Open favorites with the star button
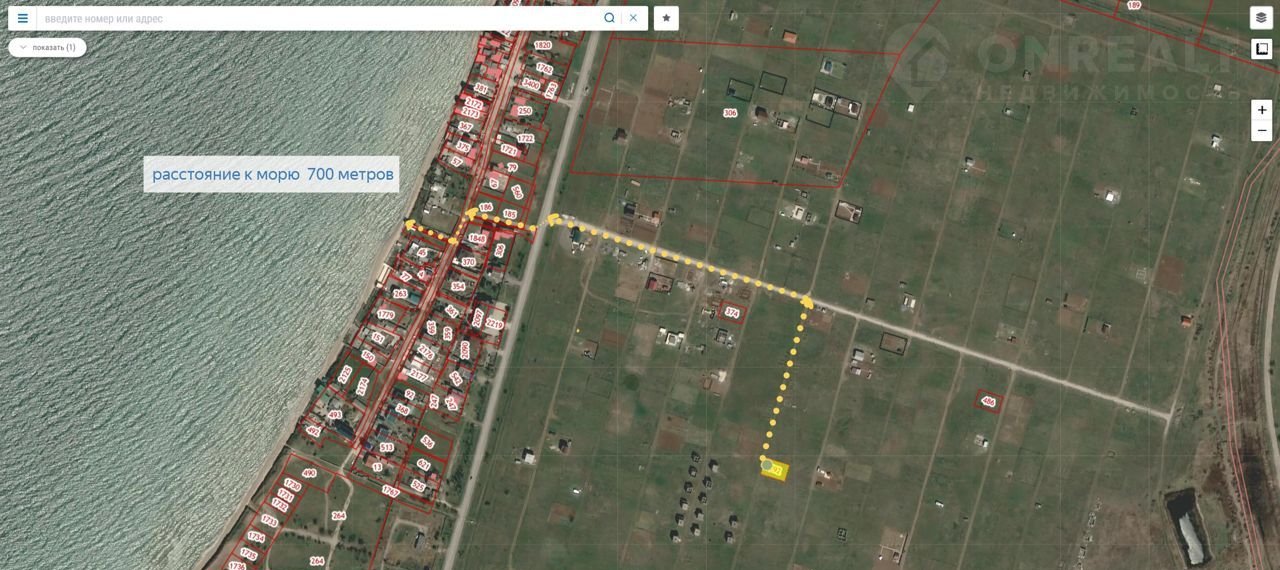This screenshot has height=570, width=1280. [666, 18]
